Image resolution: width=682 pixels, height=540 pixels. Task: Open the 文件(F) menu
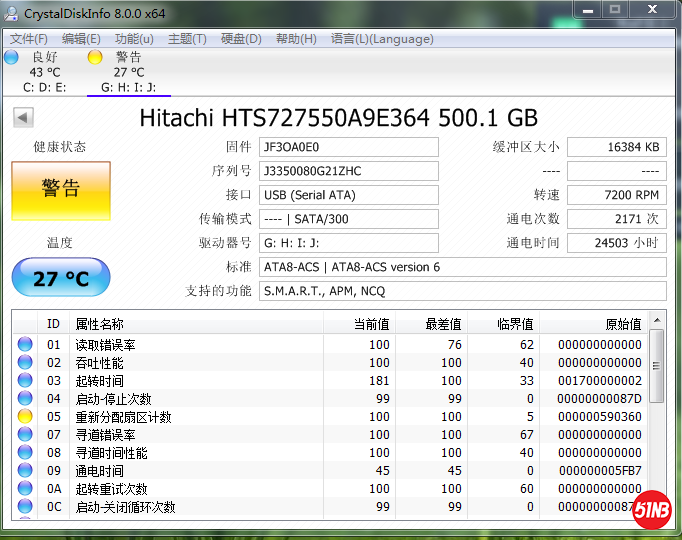29,39
